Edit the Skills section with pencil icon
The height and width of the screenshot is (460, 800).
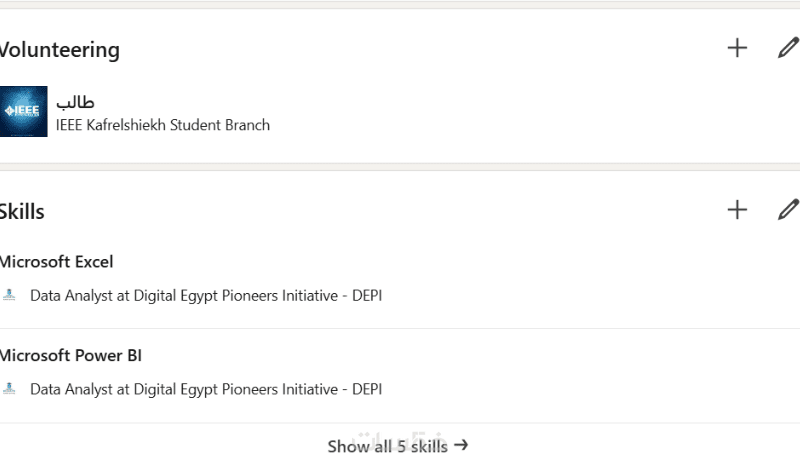(x=788, y=209)
